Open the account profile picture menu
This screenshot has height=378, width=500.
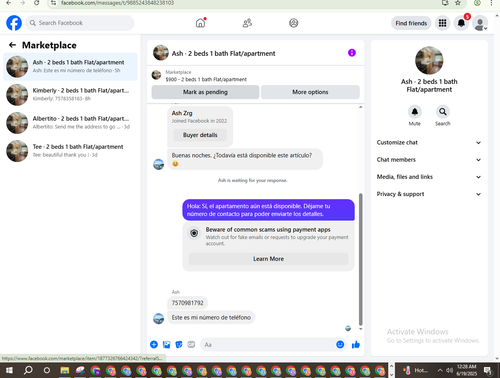point(480,23)
